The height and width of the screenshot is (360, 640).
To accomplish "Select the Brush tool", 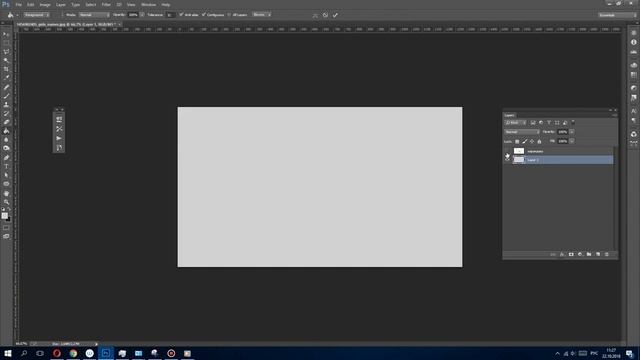I will pos(6,96).
